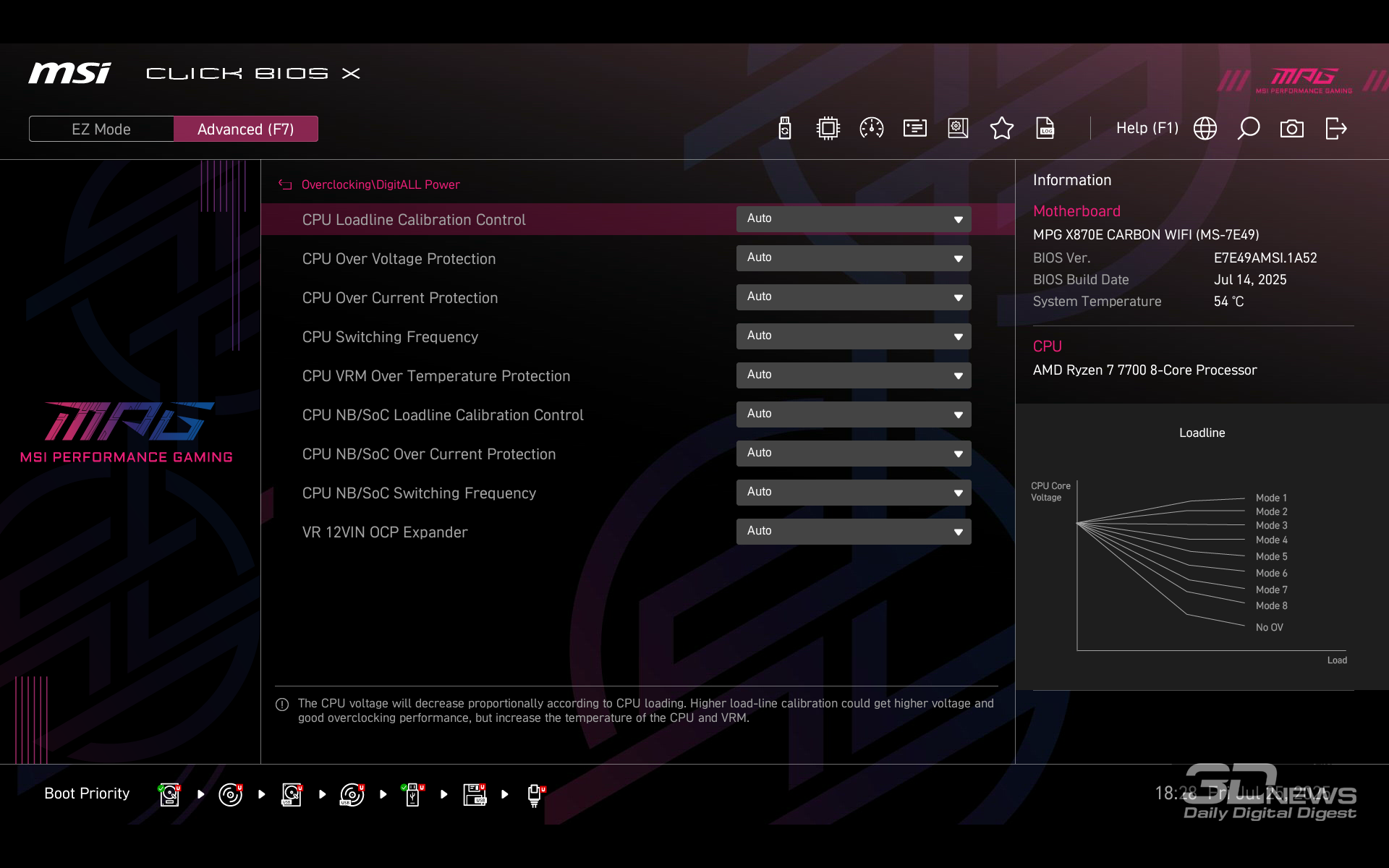Click No OV label in Loadline chart

1270,627
